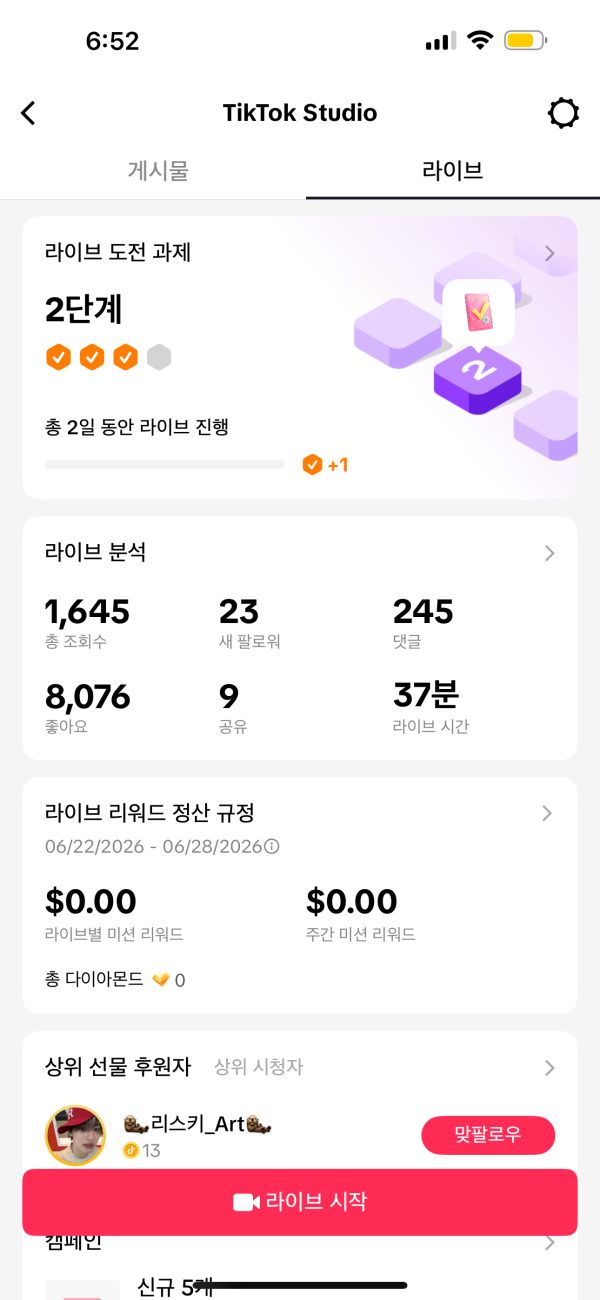Tap the live days progress bar
The image size is (600, 1300).
[x=165, y=464]
